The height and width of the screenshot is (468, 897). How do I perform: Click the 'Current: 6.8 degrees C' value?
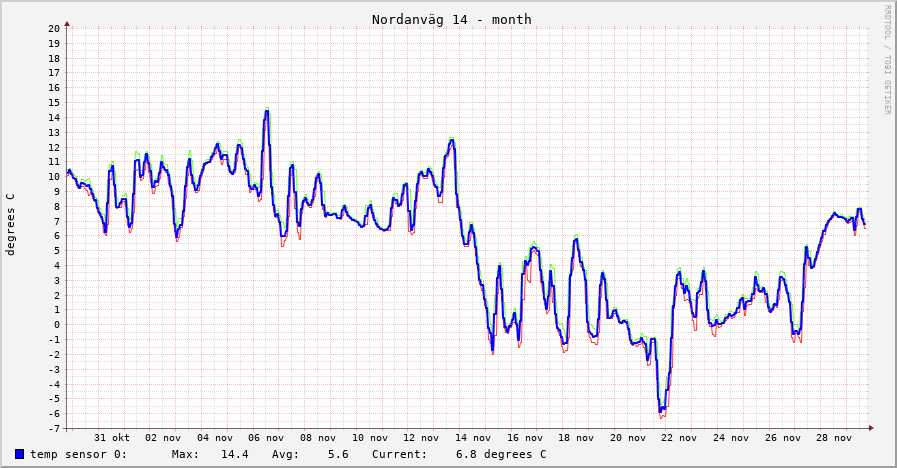458,455
